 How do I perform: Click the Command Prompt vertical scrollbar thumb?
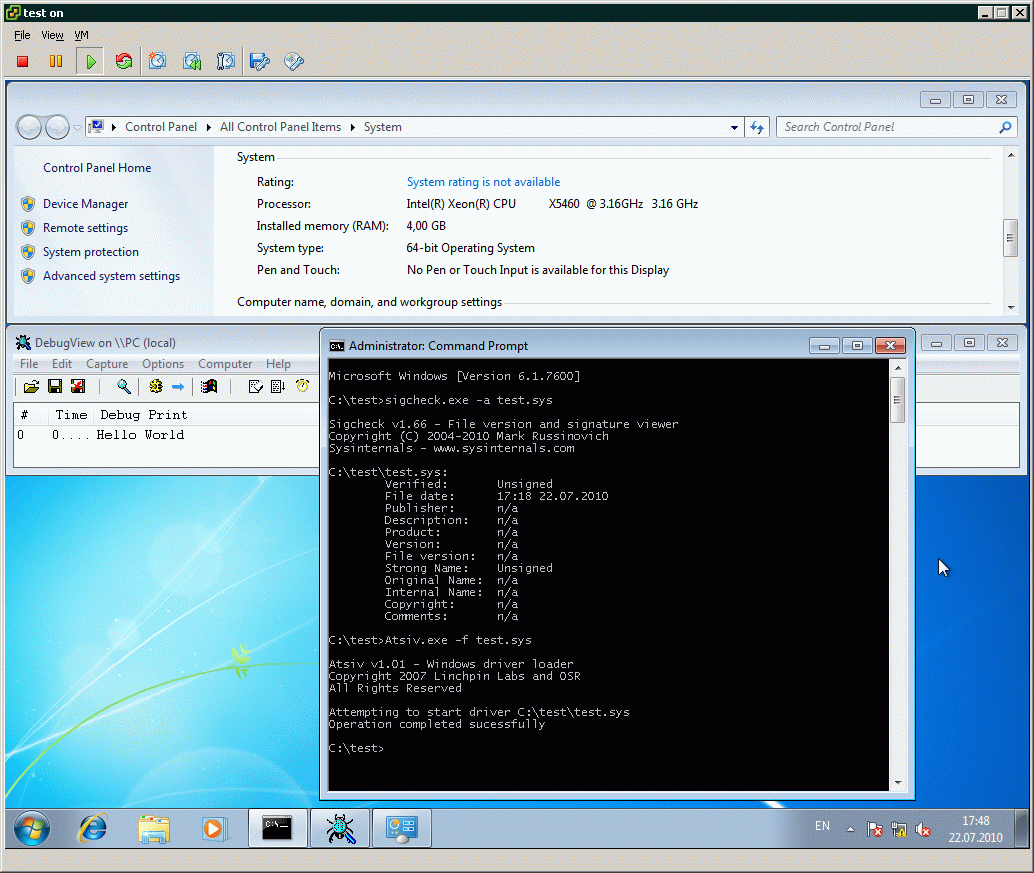pyautogui.click(x=898, y=399)
